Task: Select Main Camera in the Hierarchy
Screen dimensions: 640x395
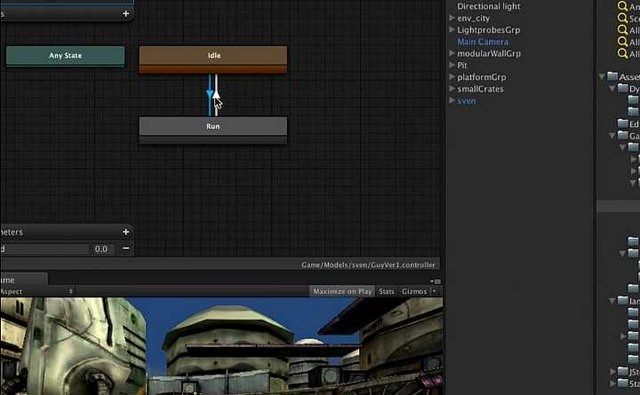Action: pyautogui.click(x=482, y=42)
